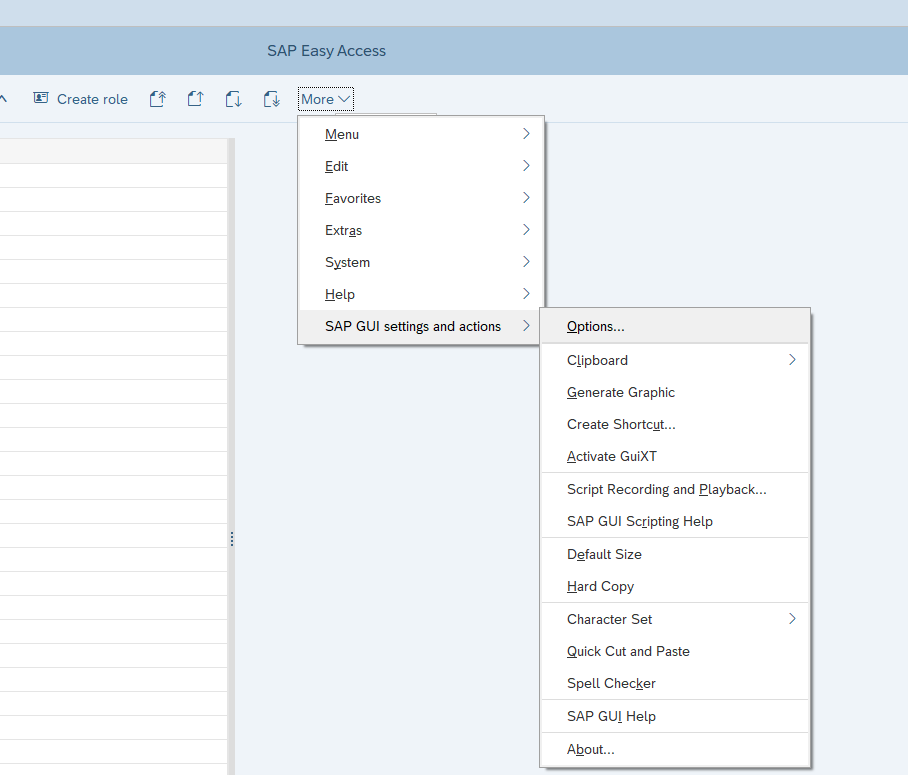Expand the System entry chevron arrow
908x775 pixels.
pyautogui.click(x=526, y=261)
